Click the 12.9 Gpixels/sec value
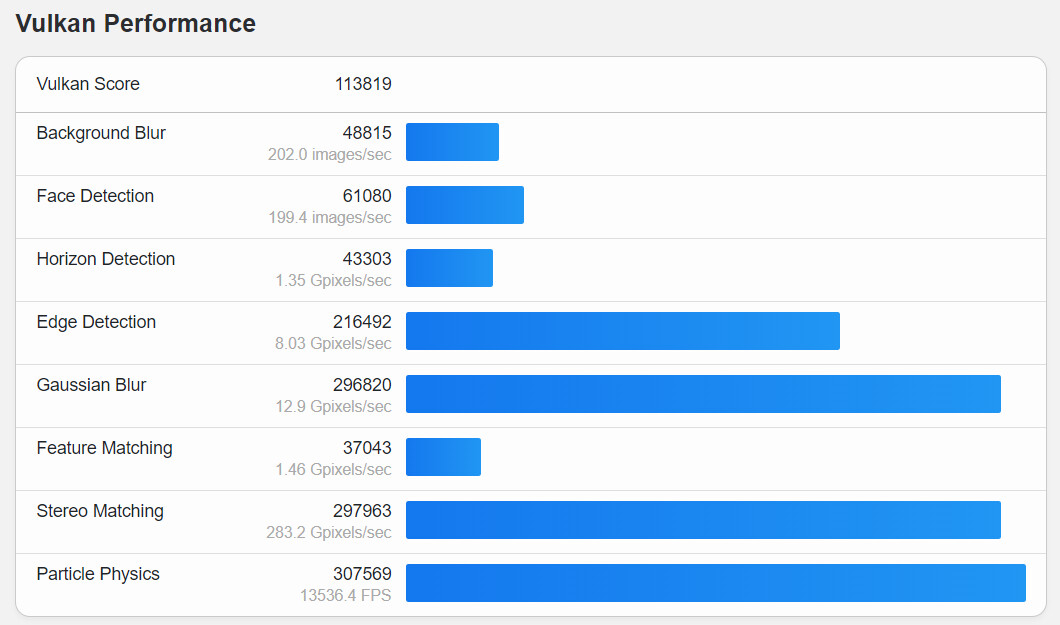This screenshot has height=625, width=1060. point(333,407)
